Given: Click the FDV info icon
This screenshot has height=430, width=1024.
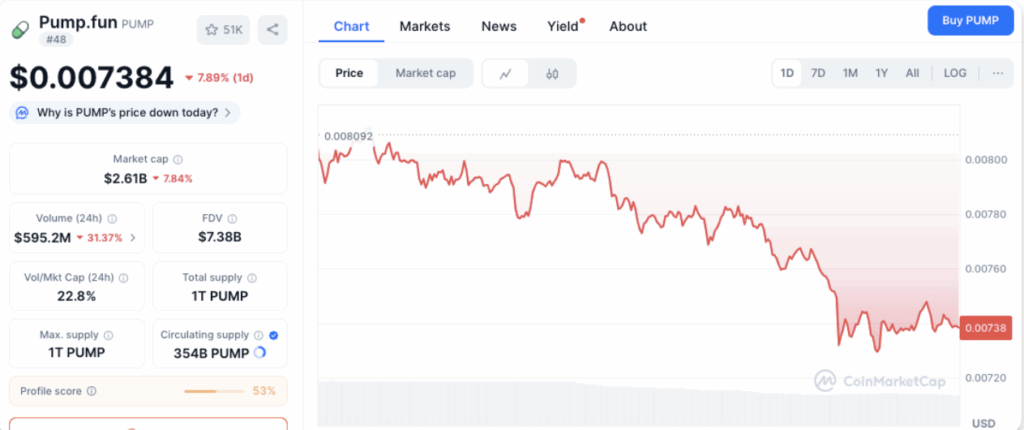Looking at the screenshot, I should 233,218.
